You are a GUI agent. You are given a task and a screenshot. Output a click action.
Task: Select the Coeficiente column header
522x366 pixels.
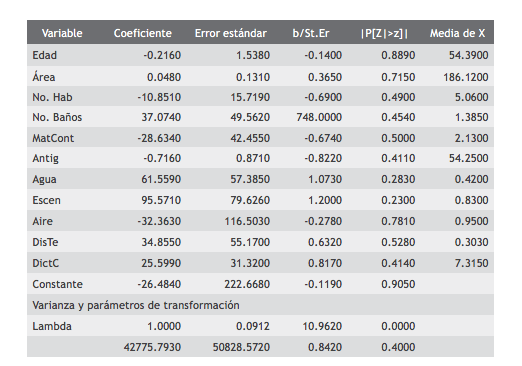tap(143, 33)
